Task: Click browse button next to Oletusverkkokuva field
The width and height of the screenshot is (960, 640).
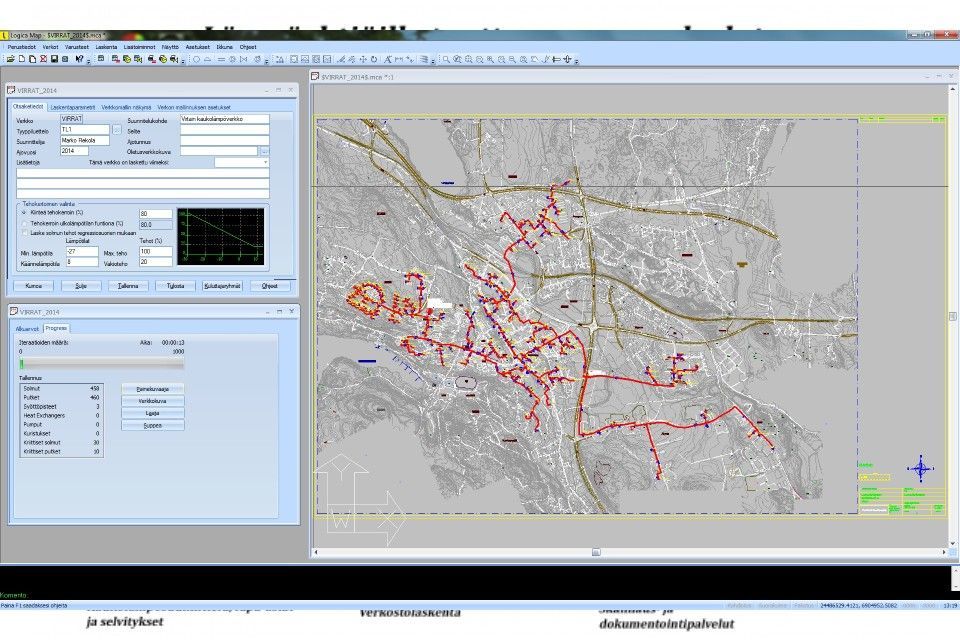Action: point(263,151)
